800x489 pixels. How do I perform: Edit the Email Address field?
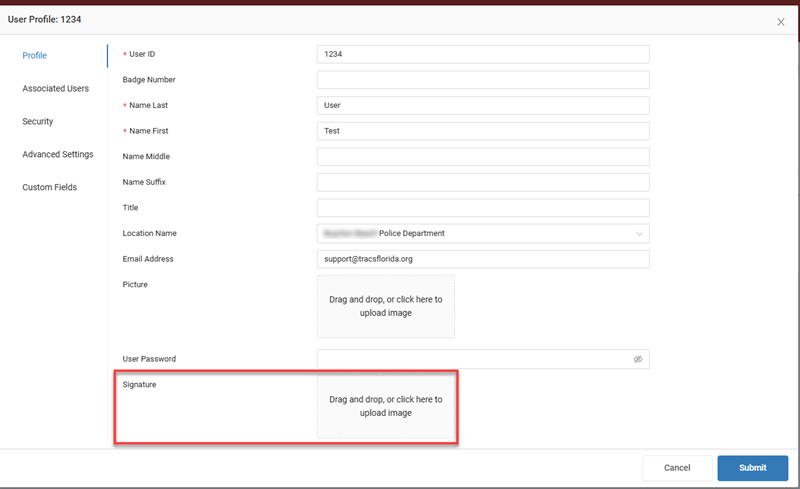pyautogui.click(x=483, y=260)
